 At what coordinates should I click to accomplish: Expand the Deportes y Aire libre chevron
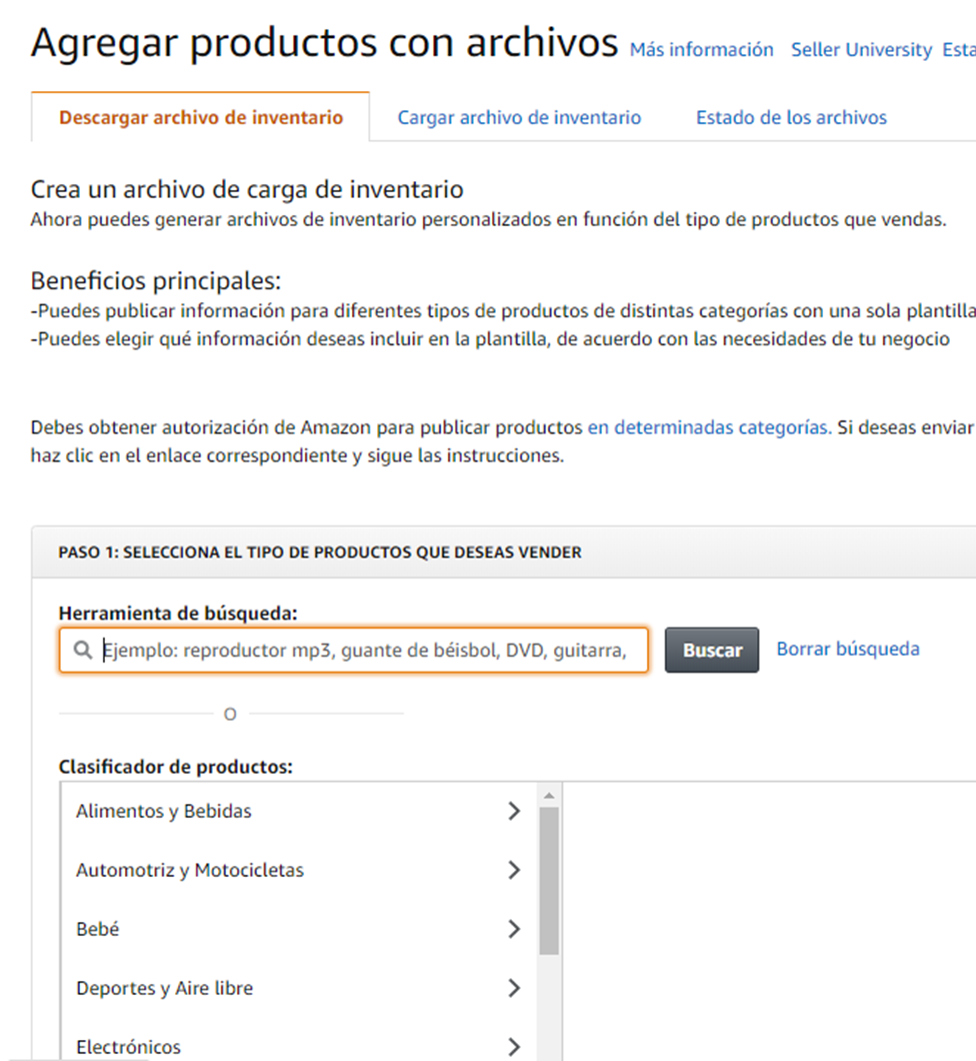coord(514,988)
